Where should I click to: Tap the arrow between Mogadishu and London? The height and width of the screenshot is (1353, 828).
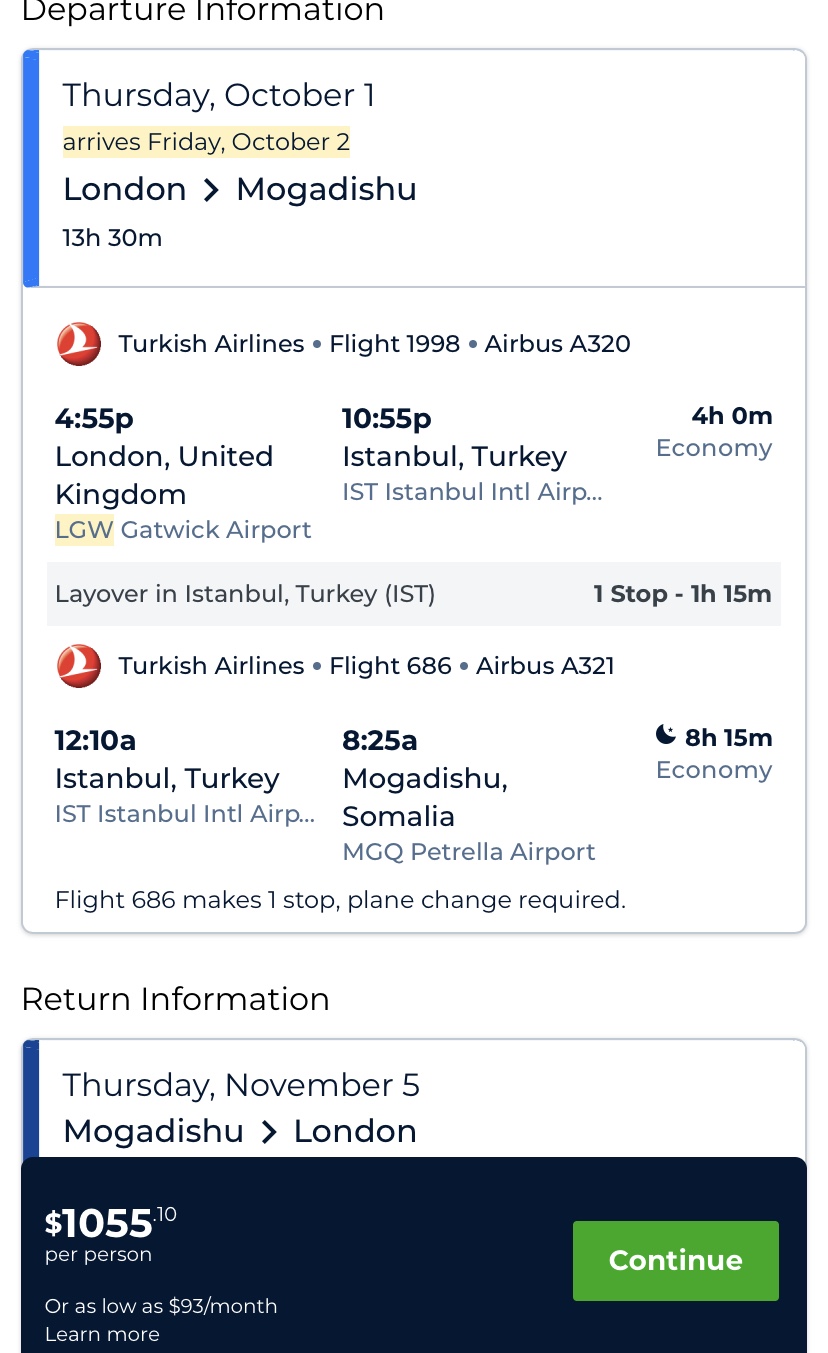[269, 1132]
